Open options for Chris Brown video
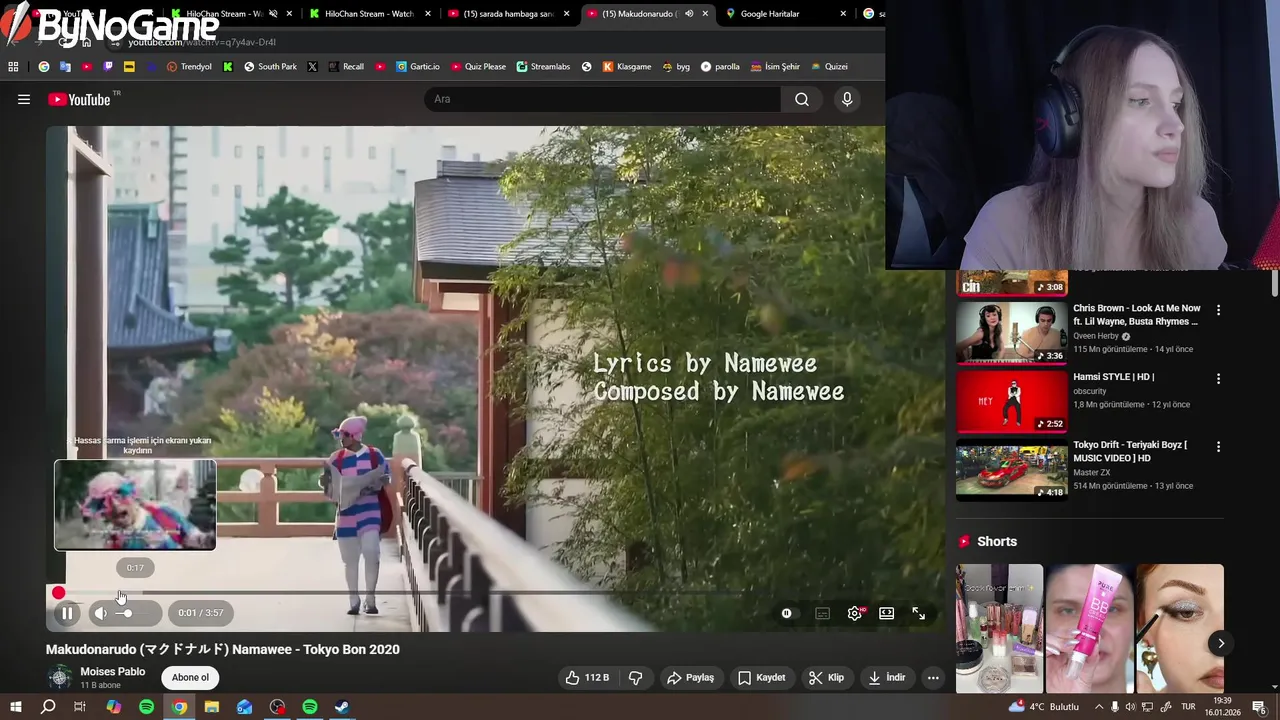The height and width of the screenshot is (720, 1280). click(1218, 310)
